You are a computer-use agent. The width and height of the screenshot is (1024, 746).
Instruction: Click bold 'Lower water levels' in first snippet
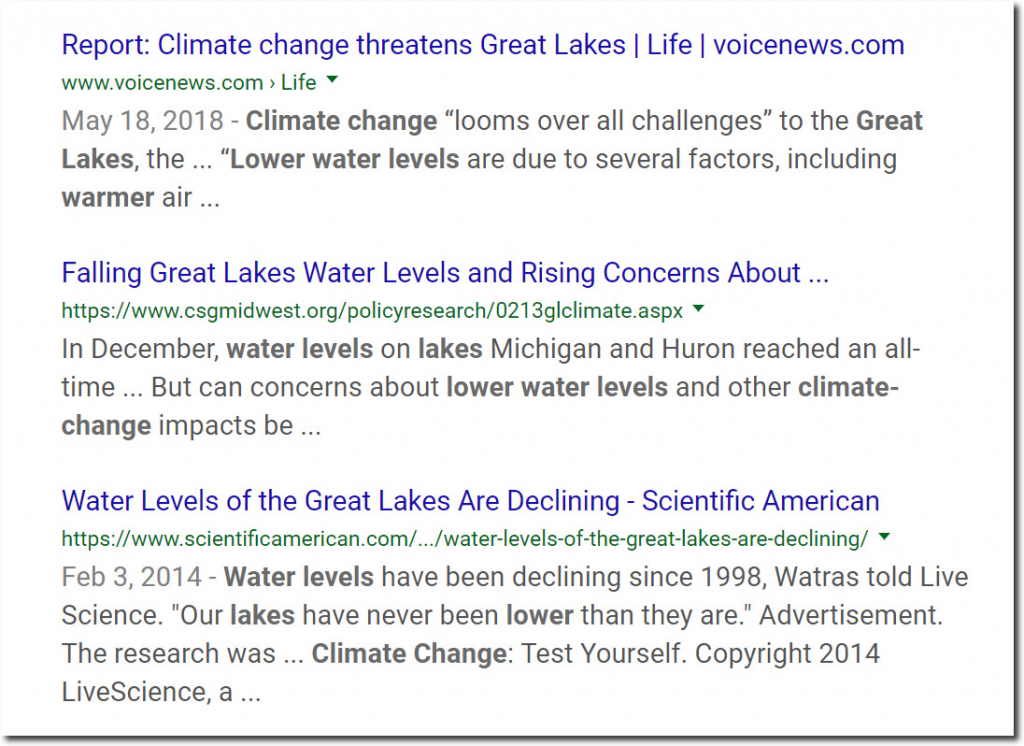[x=345, y=159]
